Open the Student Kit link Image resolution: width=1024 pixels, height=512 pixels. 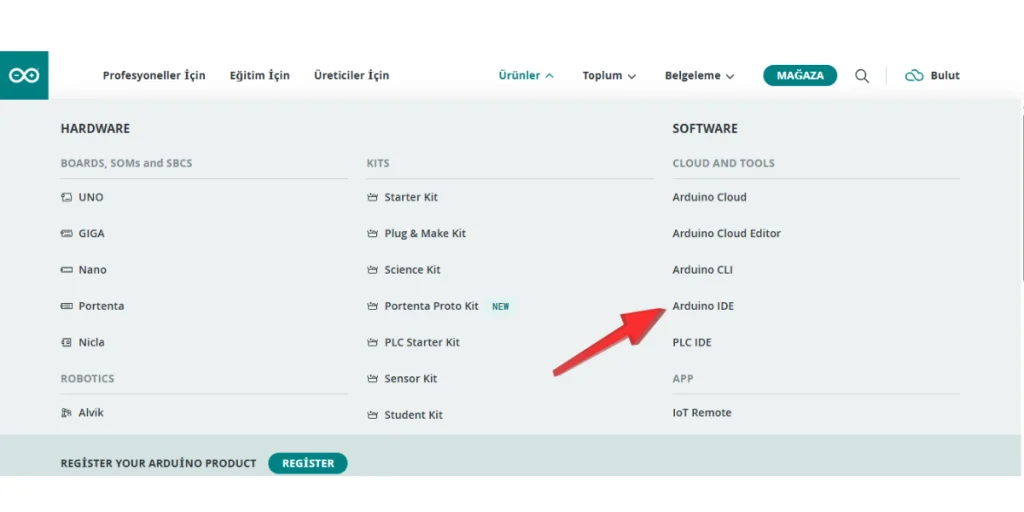click(413, 415)
